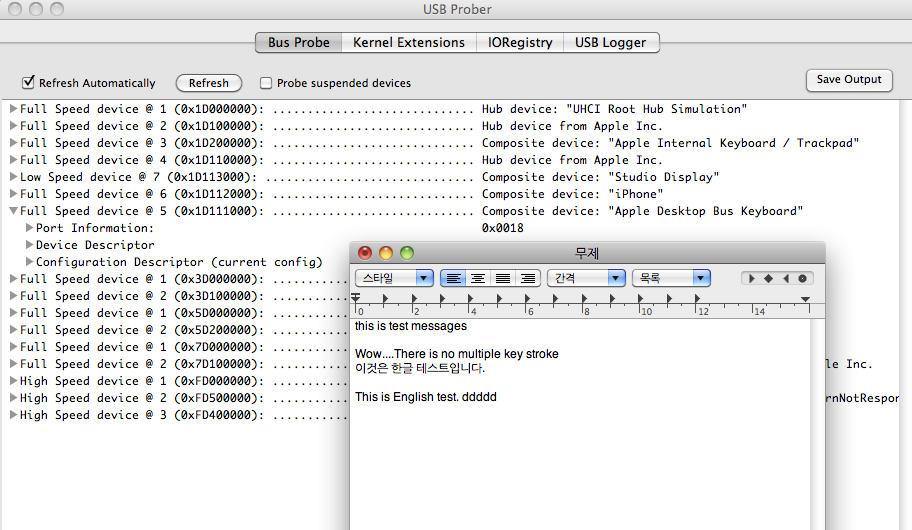Expand the device at 0x5D200000
912x530 pixels.
pos(13,330)
